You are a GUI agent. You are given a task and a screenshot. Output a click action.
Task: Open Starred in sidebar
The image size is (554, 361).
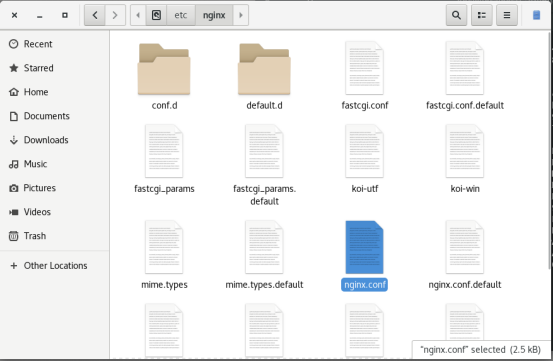(55, 68)
